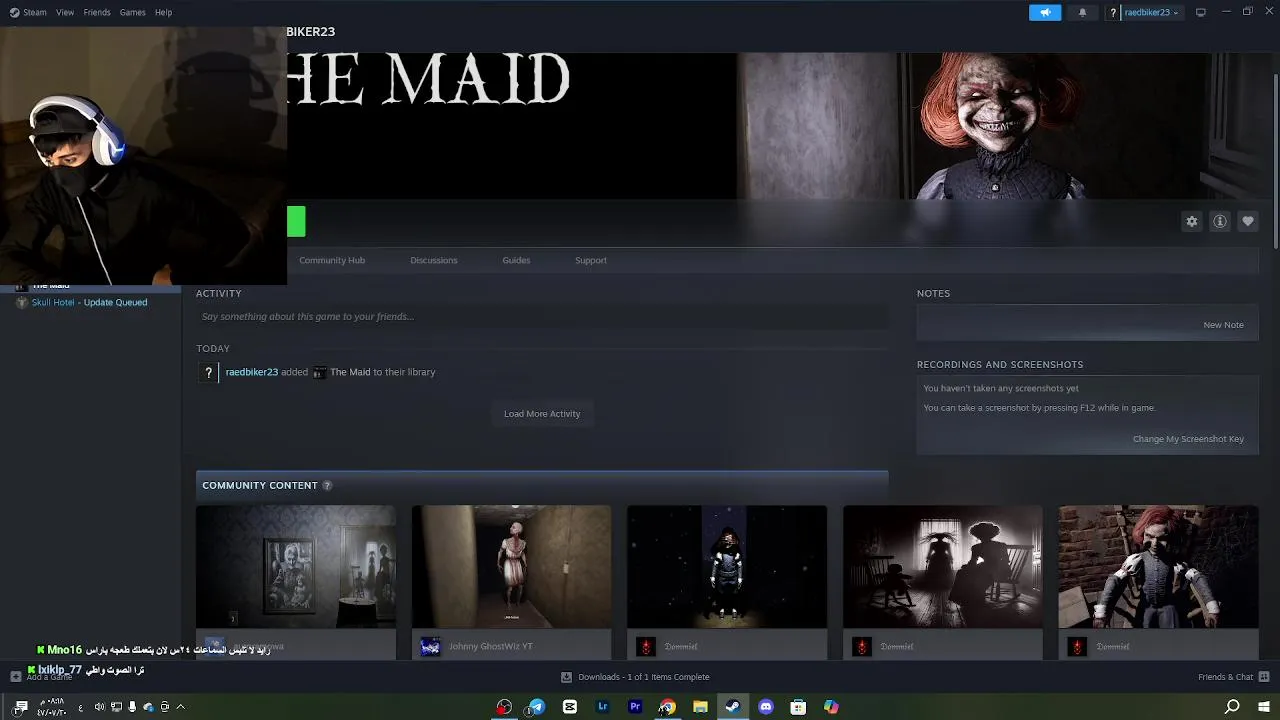
Task: Open the Discussions tab
Action: [434, 260]
